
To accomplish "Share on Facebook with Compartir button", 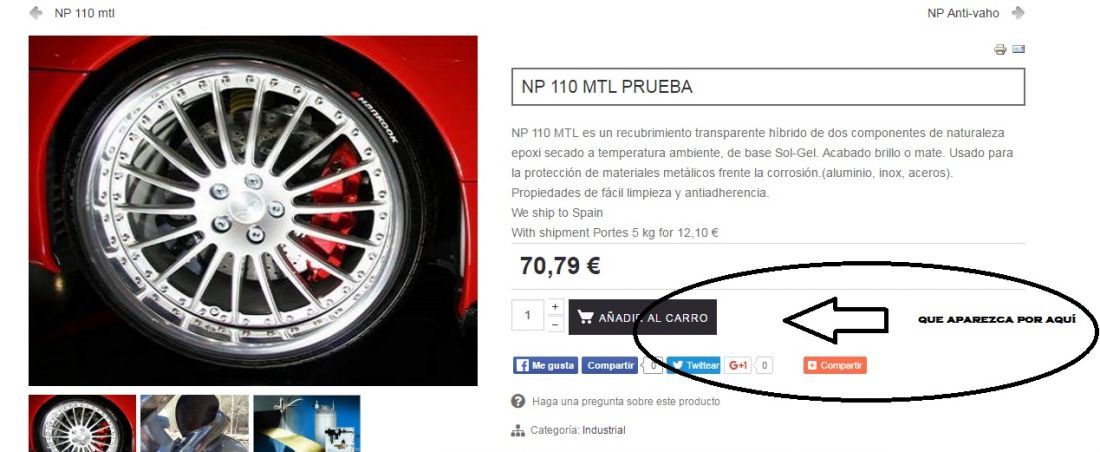I will coord(610,365).
